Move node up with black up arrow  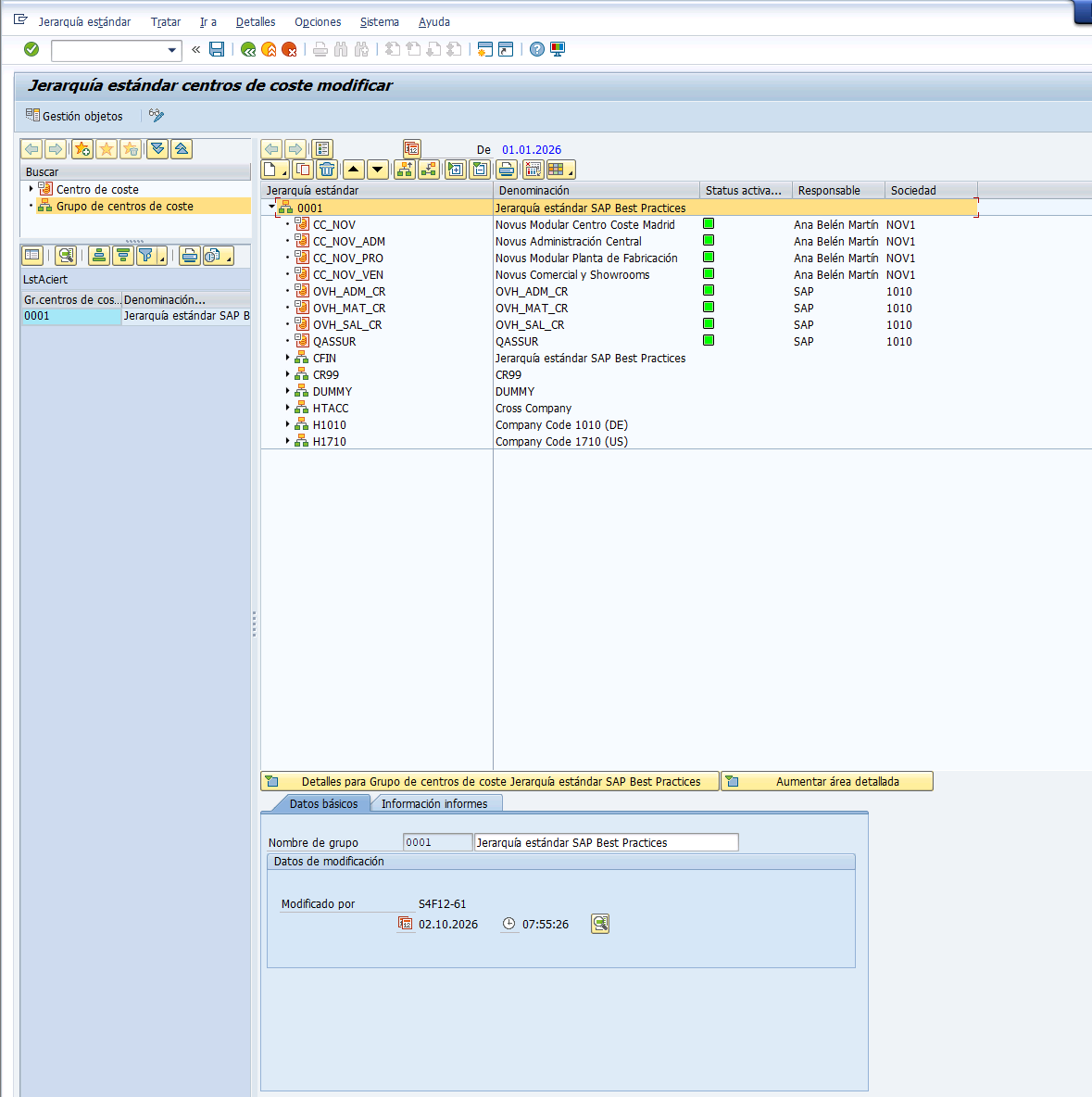354,170
